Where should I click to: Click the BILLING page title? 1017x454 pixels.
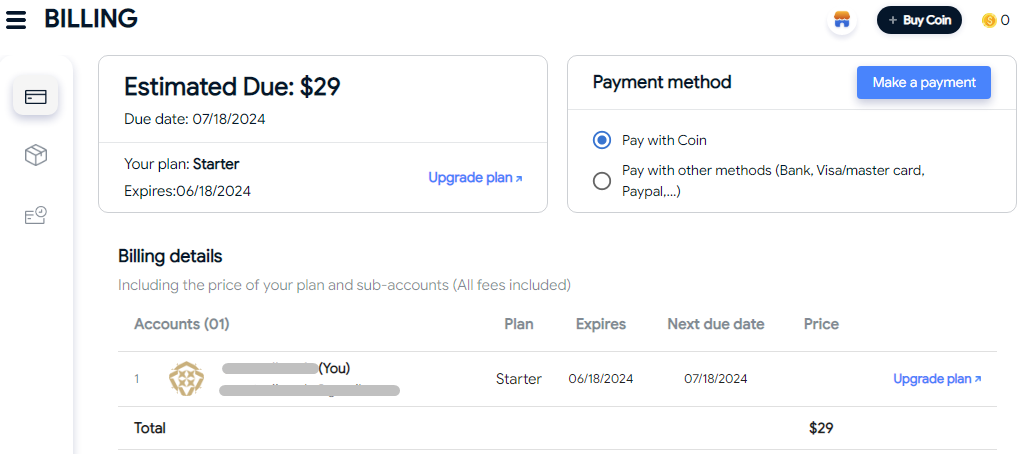point(91,19)
